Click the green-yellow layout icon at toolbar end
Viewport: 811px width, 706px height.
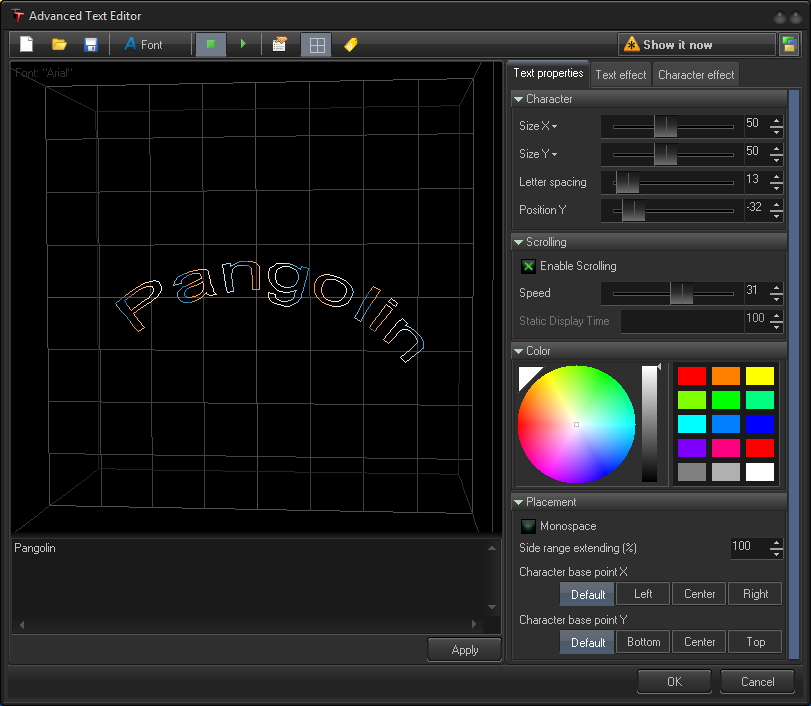789,44
